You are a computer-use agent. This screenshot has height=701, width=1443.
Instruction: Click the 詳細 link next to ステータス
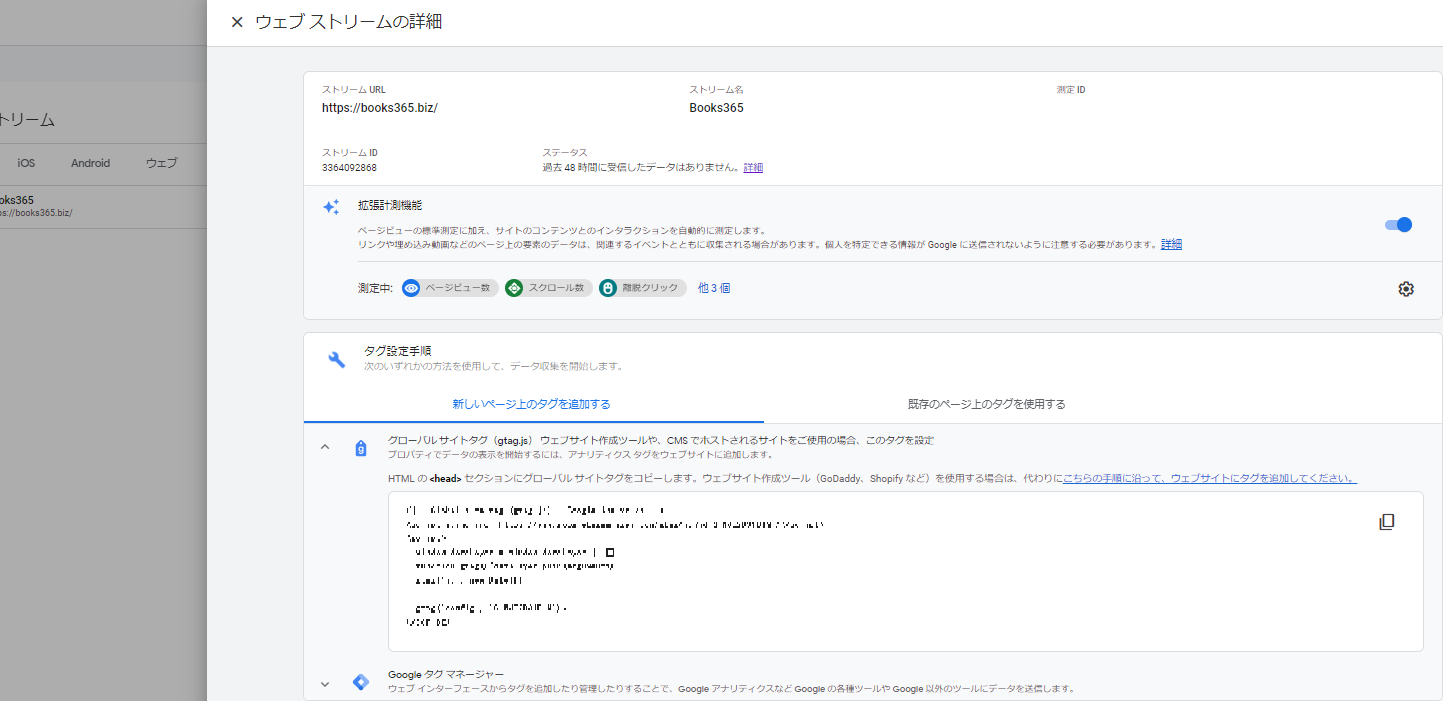pos(751,167)
